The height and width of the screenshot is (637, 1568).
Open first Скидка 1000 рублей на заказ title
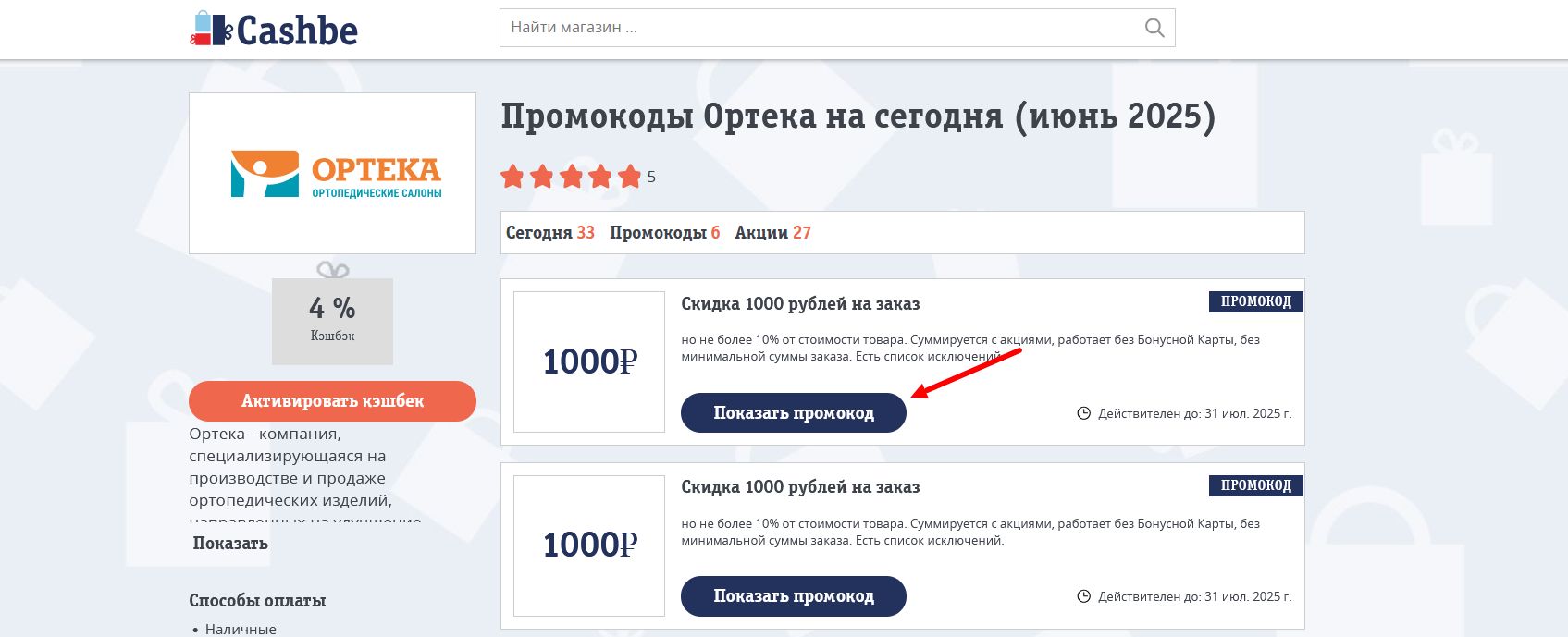[x=800, y=304]
